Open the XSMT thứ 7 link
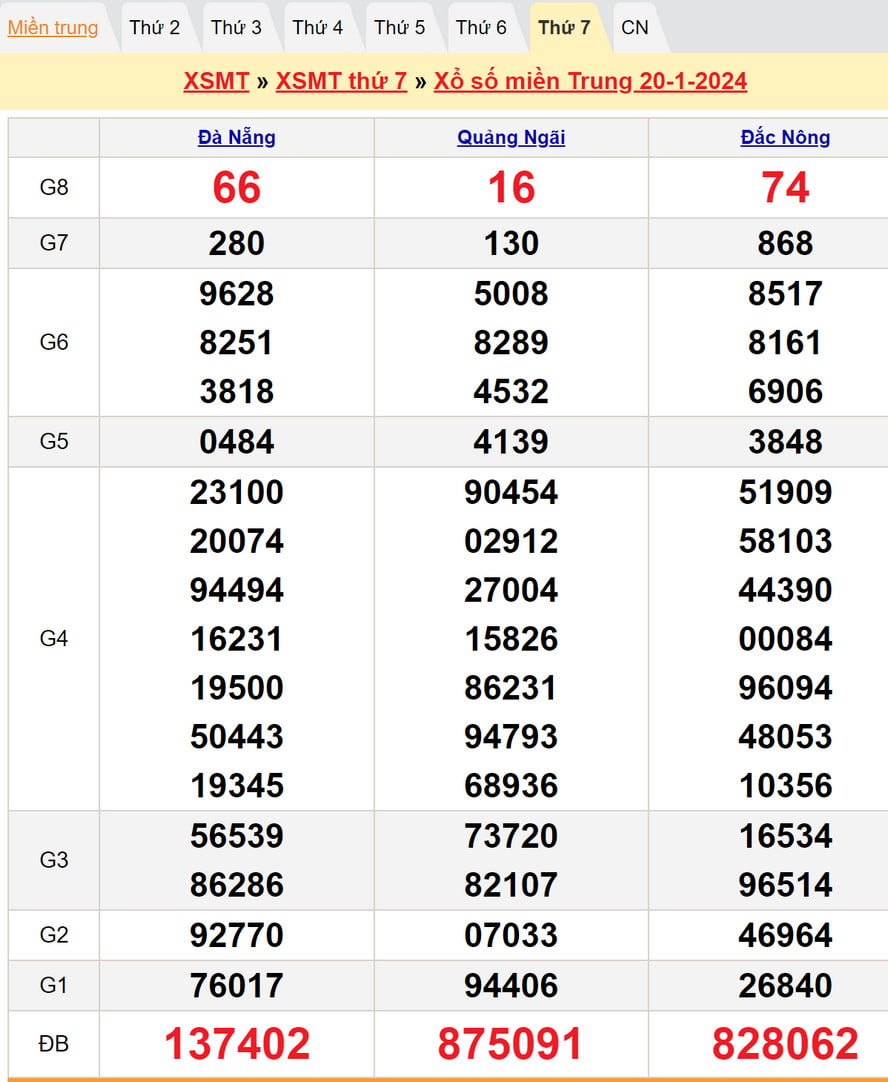This screenshot has height=1082, width=888. click(x=341, y=81)
